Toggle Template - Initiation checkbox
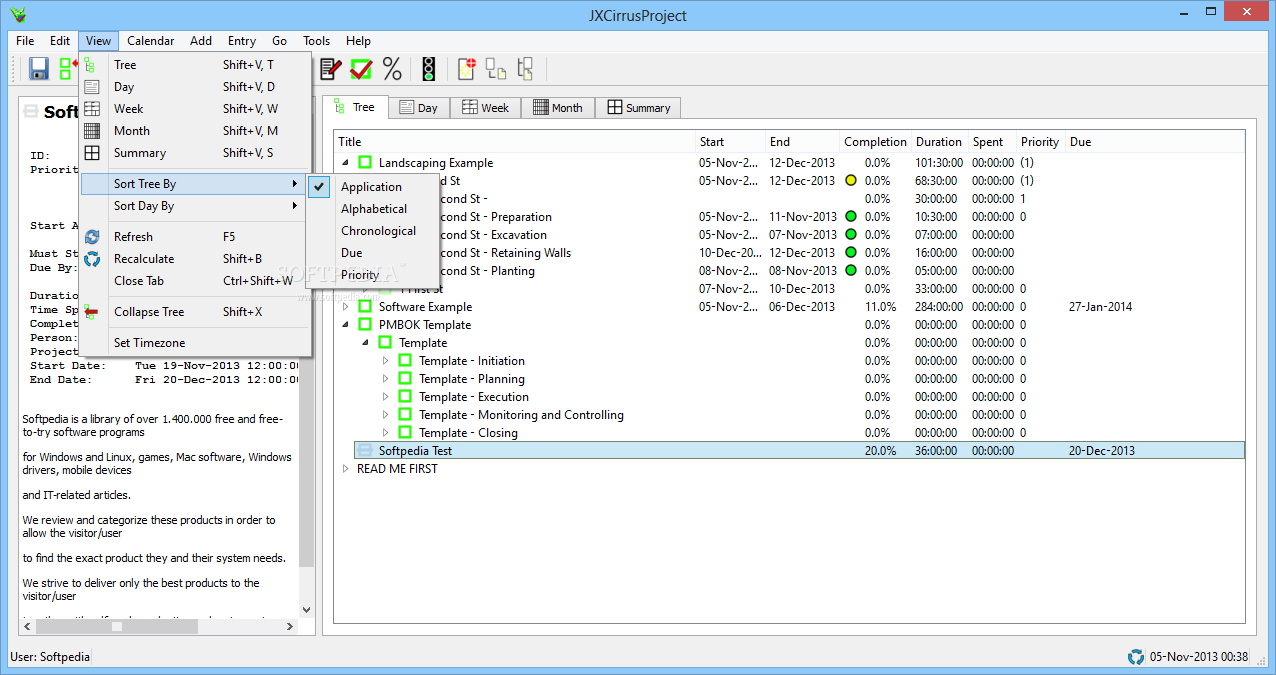Image resolution: width=1276 pixels, height=675 pixels. click(x=405, y=361)
